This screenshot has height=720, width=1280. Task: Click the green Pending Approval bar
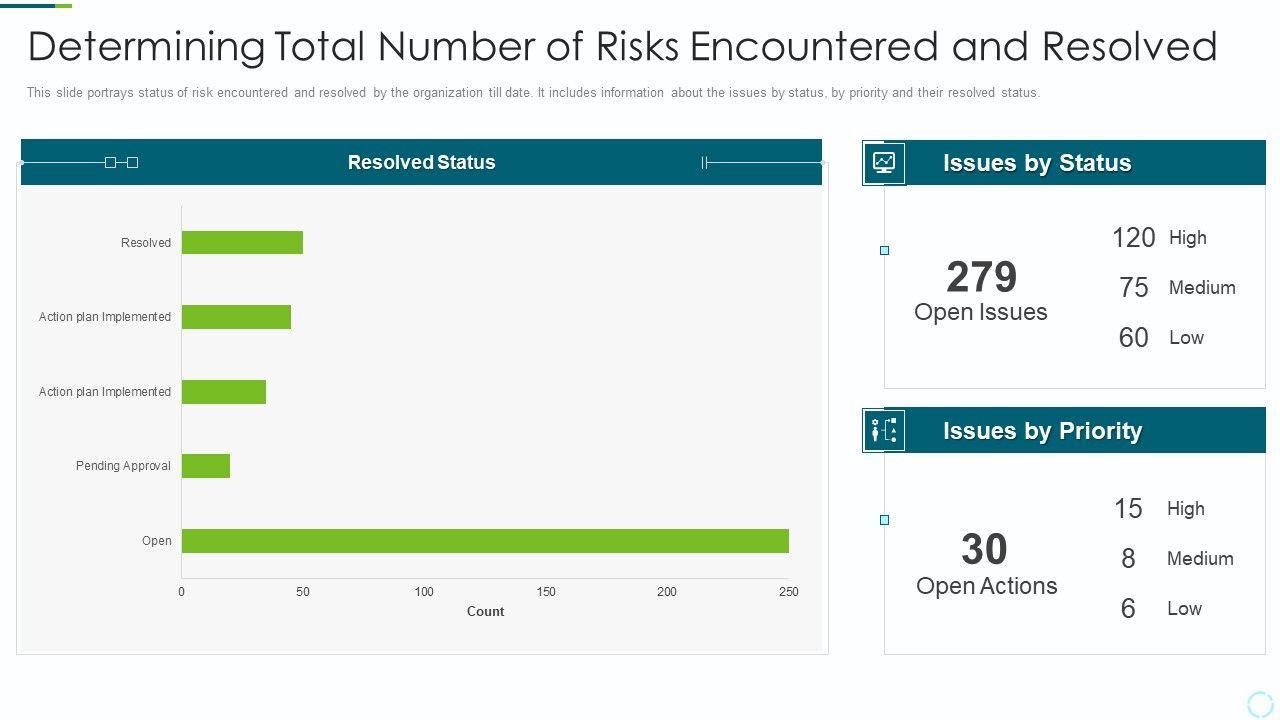(206, 466)
